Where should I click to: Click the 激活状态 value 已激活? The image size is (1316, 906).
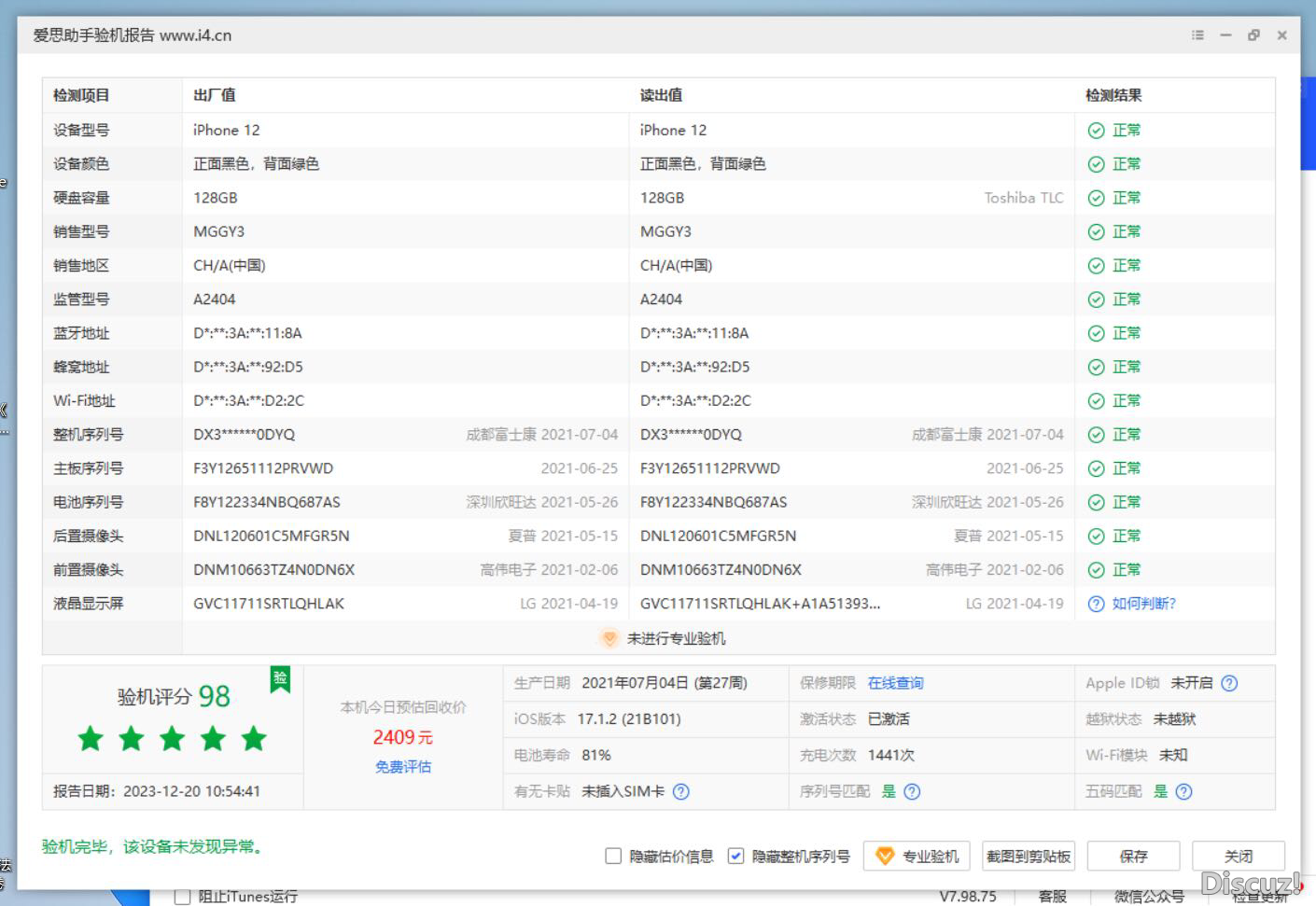[x=889, y=719]
